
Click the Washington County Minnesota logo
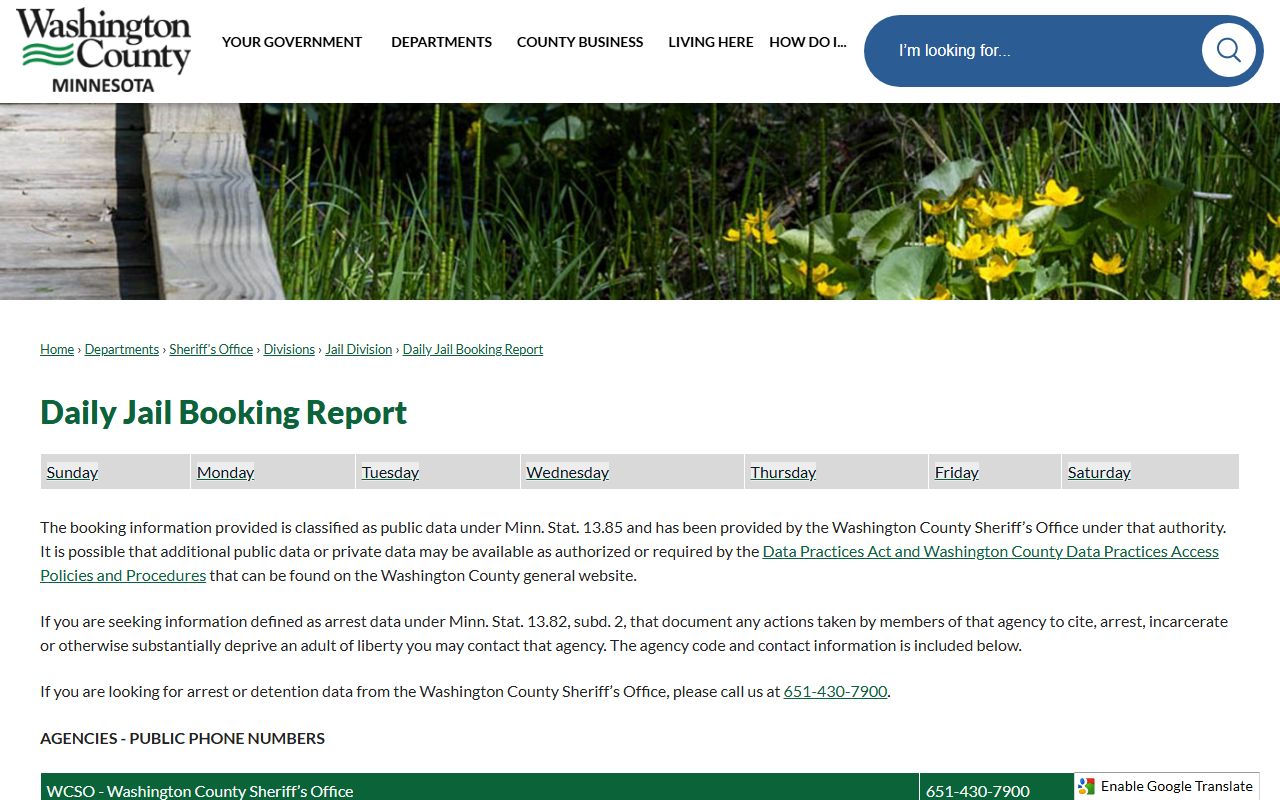[x=103, y=50]
